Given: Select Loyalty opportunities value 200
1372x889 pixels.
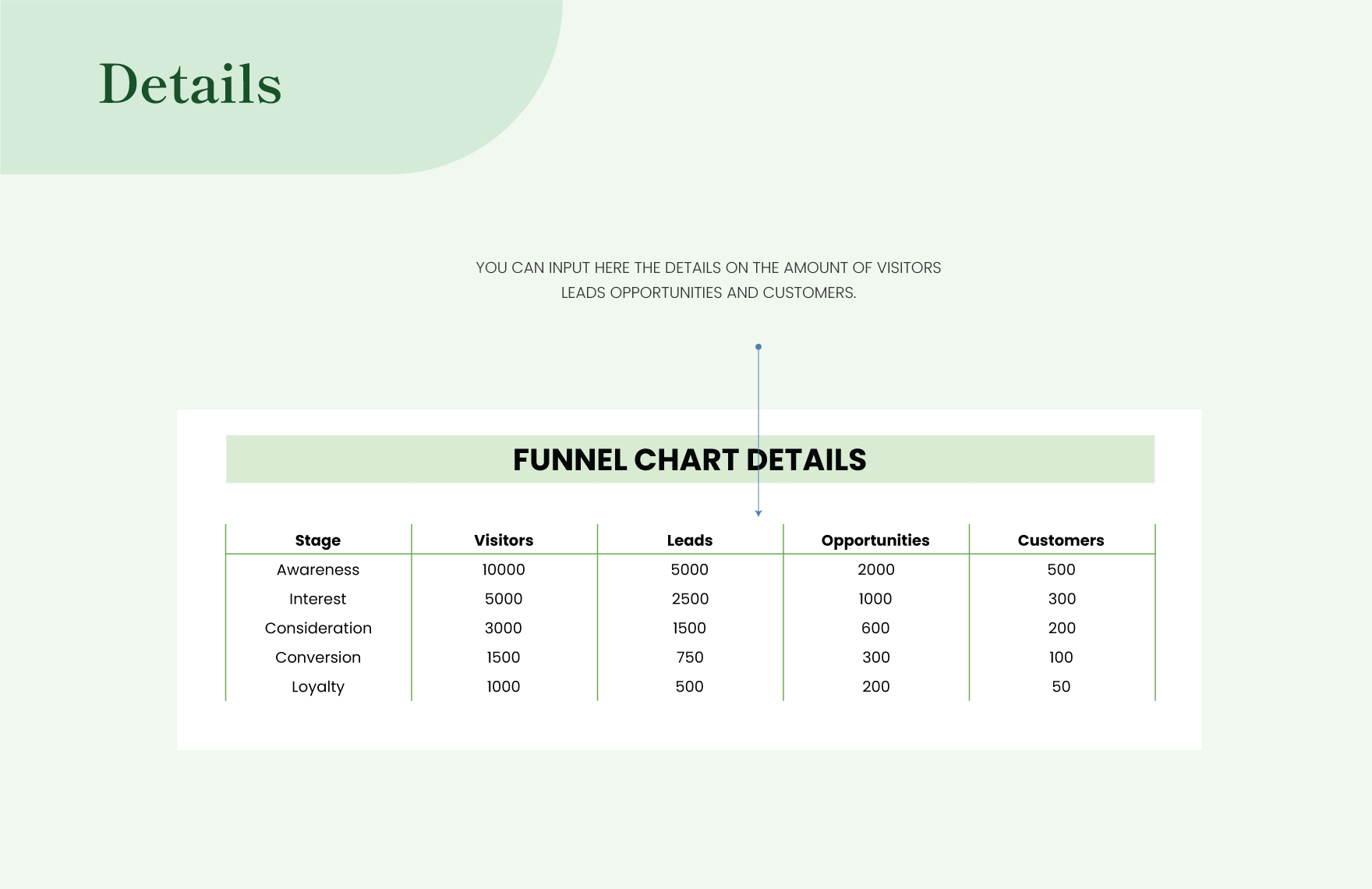Looking at the screenshot, I should pos(875,687).
